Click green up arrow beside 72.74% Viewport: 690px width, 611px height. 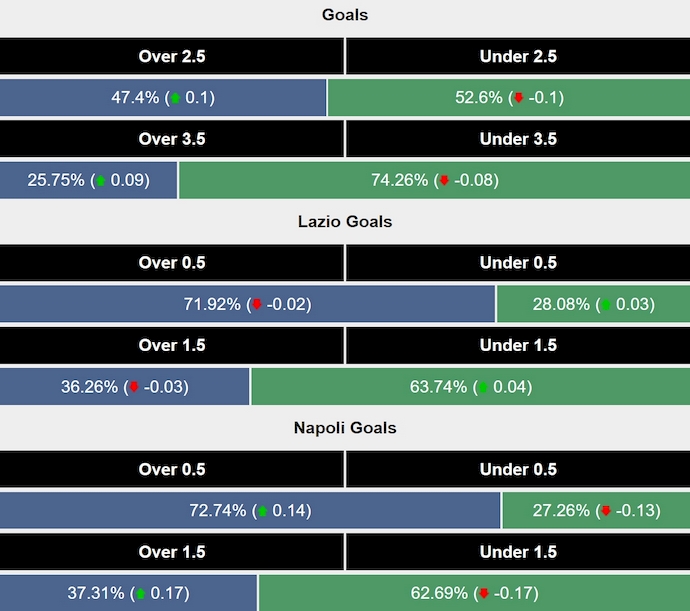(262, 511)
